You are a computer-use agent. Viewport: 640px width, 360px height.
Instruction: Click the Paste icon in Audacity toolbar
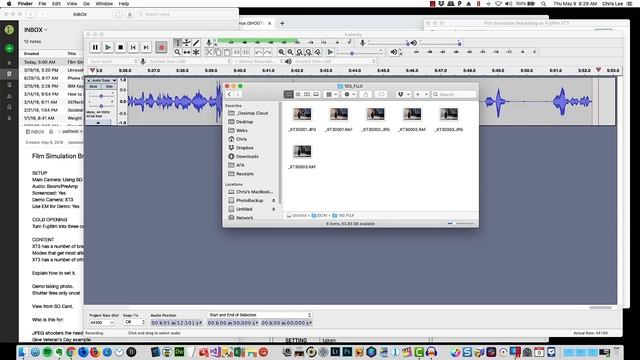coord(227,52)
